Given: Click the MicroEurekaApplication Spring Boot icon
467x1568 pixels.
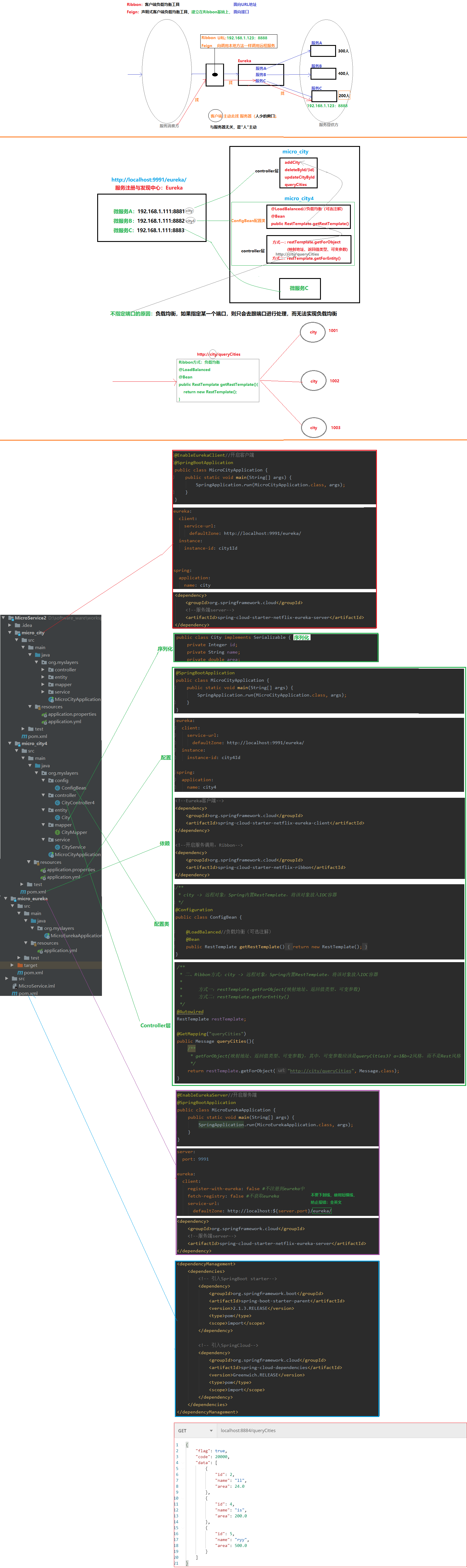Looking at the screenshot, I should click(x=47, y=935).
